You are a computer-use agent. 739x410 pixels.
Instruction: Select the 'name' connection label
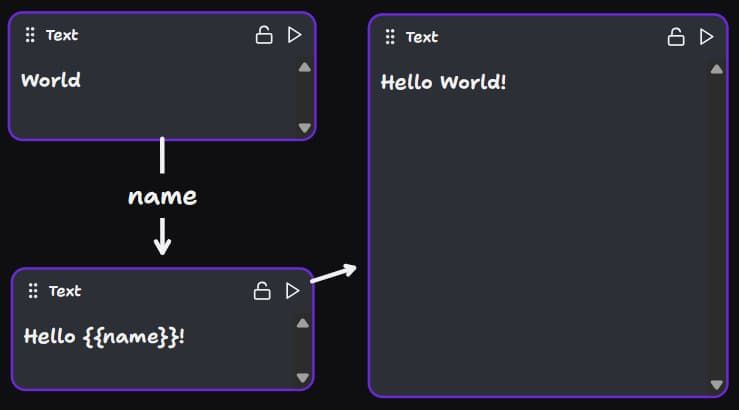[163, 197]
